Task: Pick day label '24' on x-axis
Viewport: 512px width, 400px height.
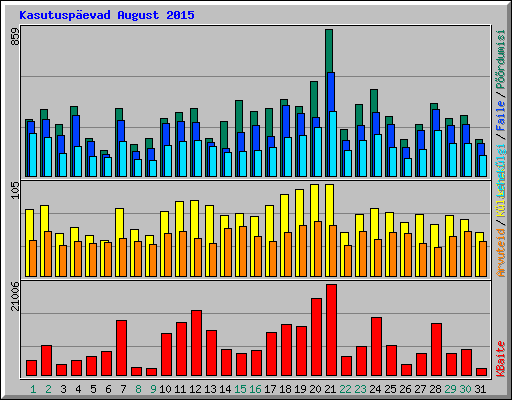Action: [x=375, y=389]
